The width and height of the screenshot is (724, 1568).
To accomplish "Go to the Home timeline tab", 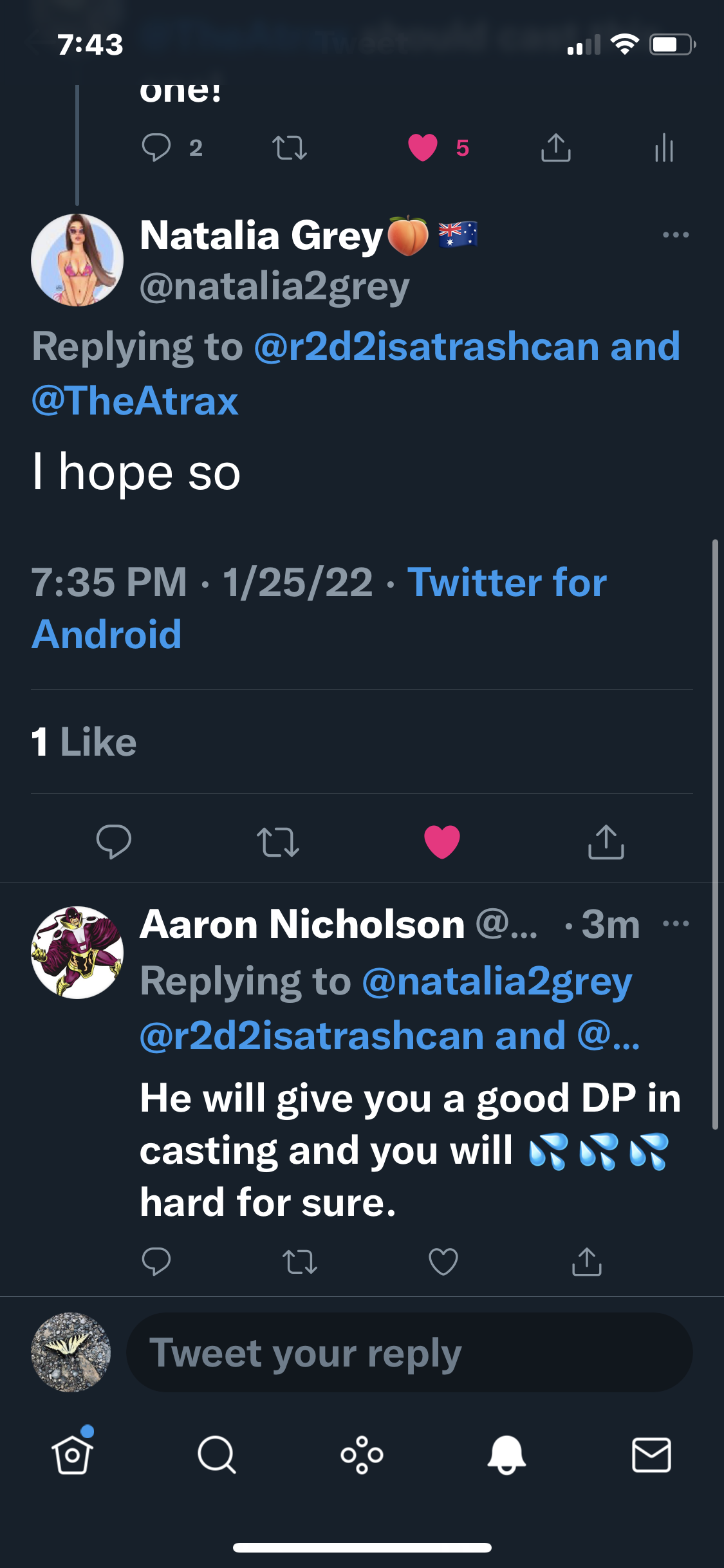I will [72, 1455].
